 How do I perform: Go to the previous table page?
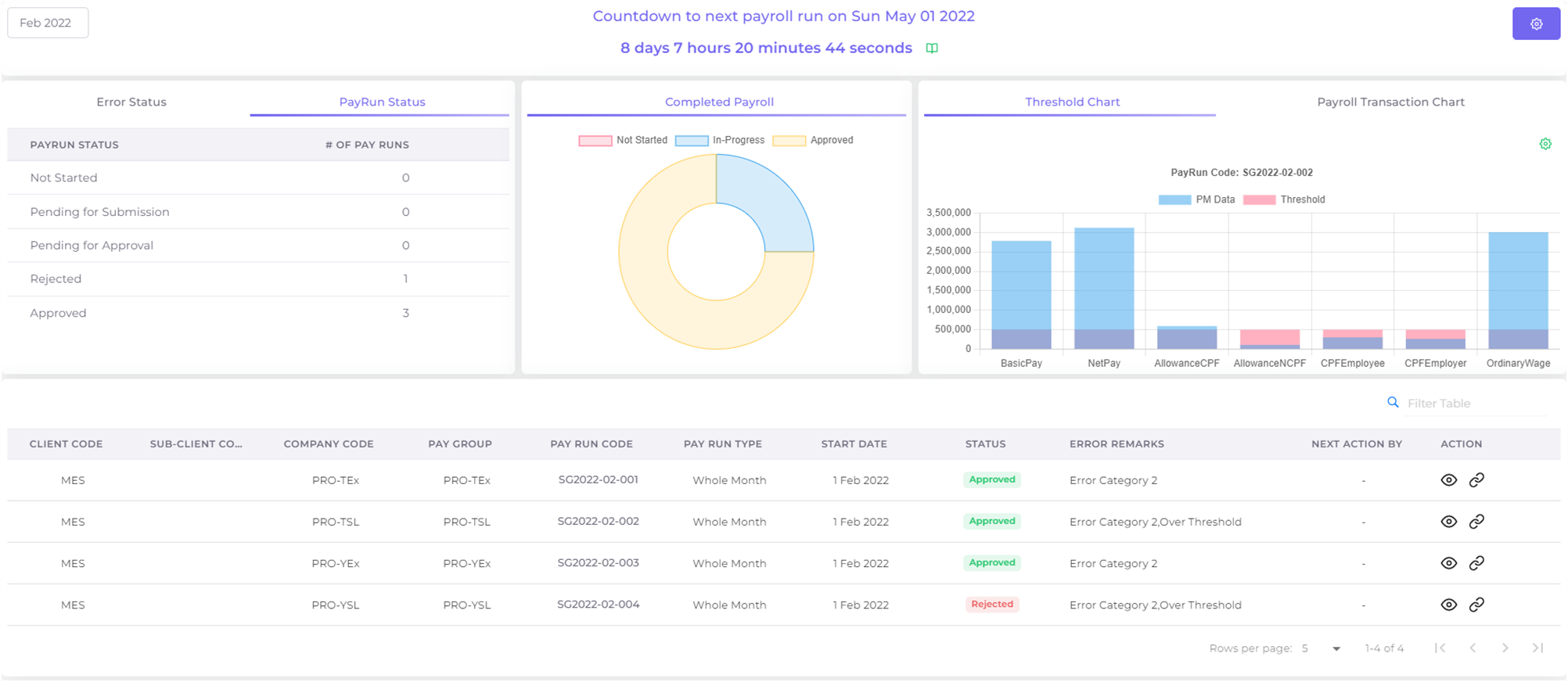[x=1473, y=648]
